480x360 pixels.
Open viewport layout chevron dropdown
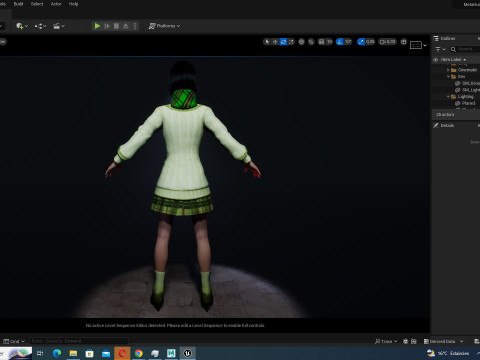(x=425, y=45)
